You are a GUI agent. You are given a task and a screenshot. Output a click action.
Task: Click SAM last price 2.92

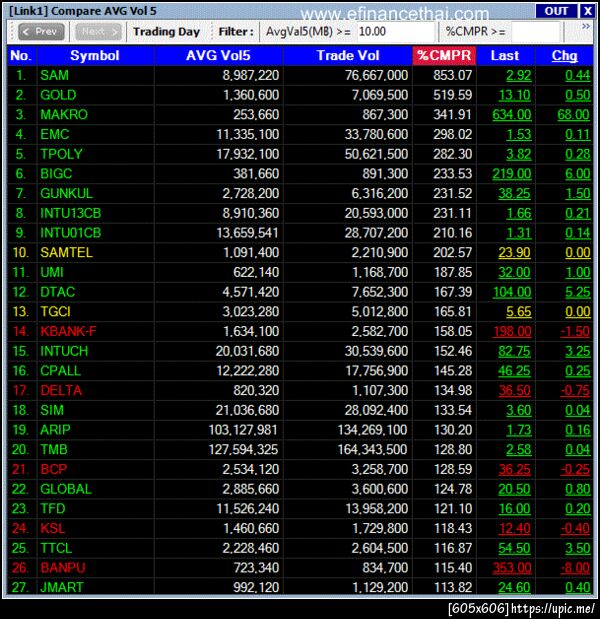[x=519, y=75]
